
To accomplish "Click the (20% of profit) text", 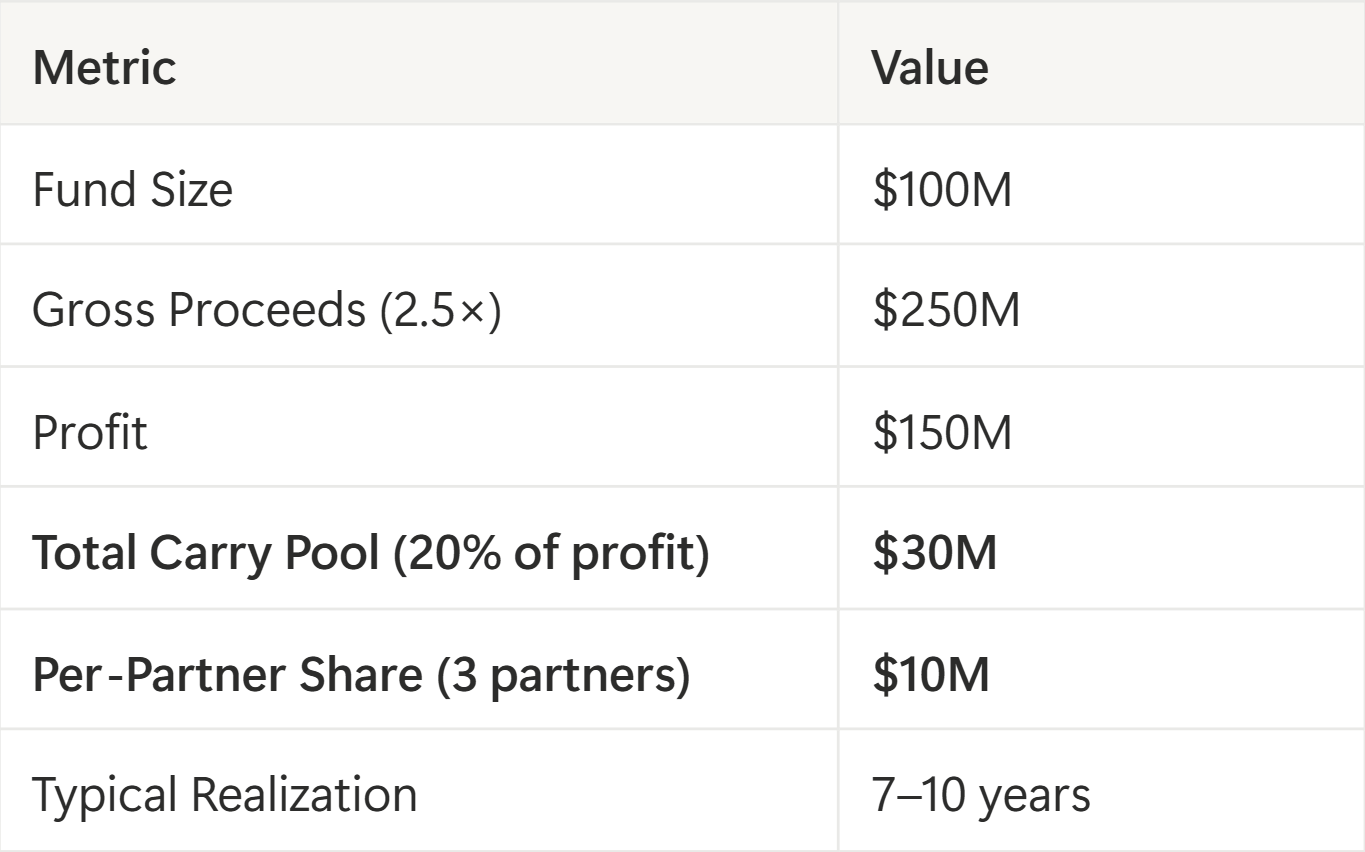I will (x=551, y=553).
